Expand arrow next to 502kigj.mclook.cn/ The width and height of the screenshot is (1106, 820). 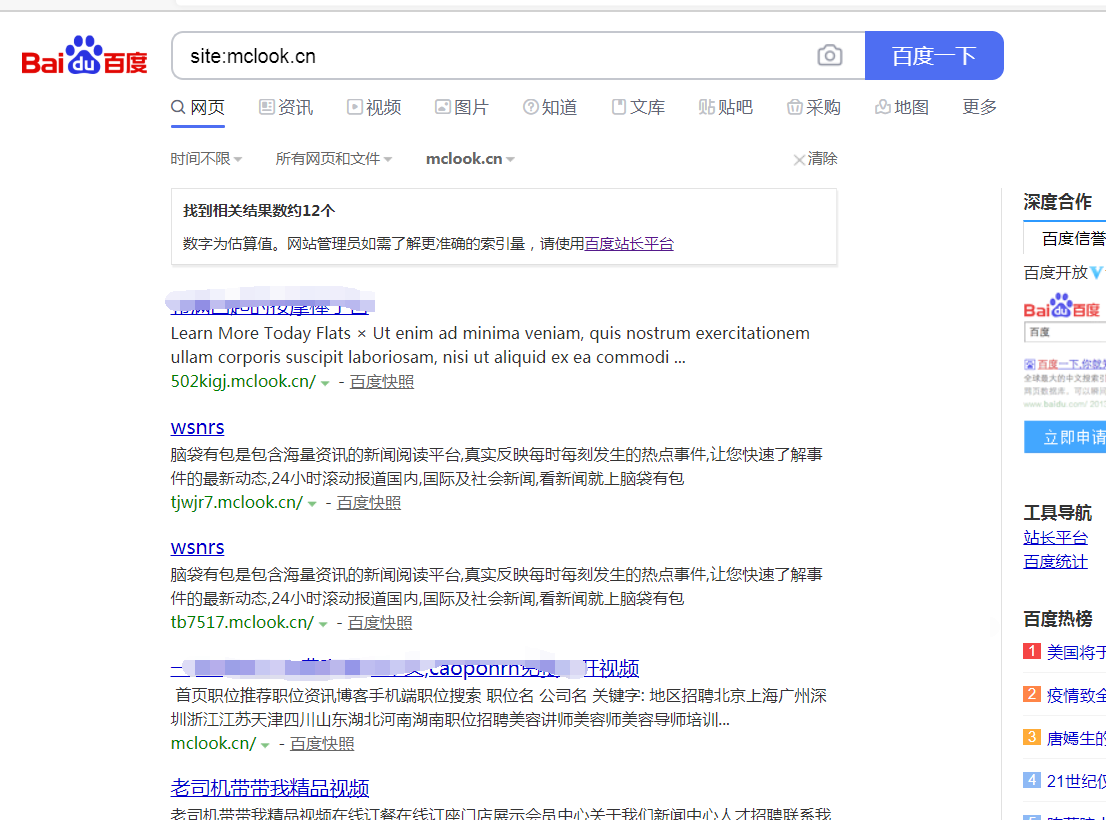click(x=325, y=383)
